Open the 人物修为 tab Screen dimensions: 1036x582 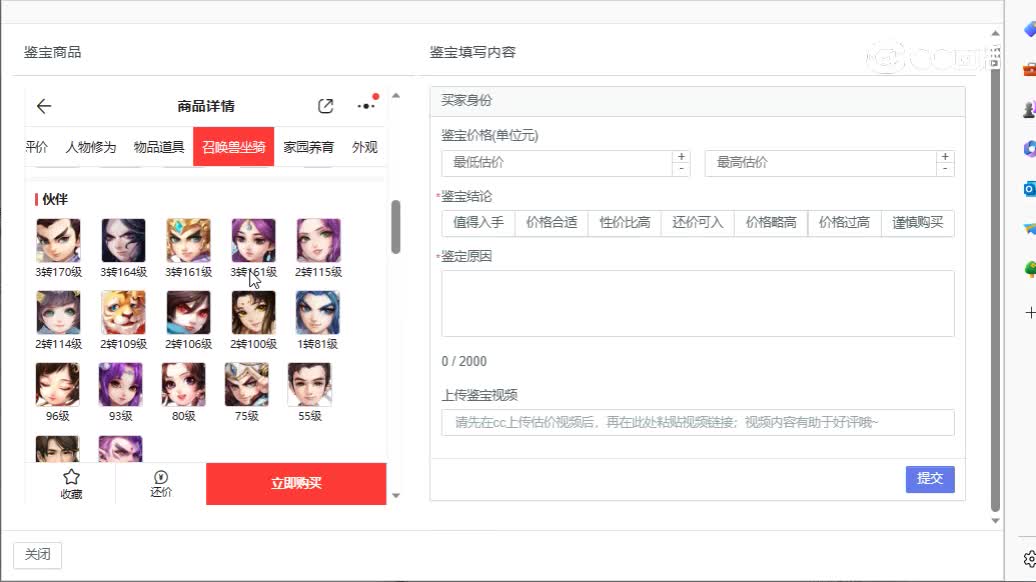click(x=91, y=147)
